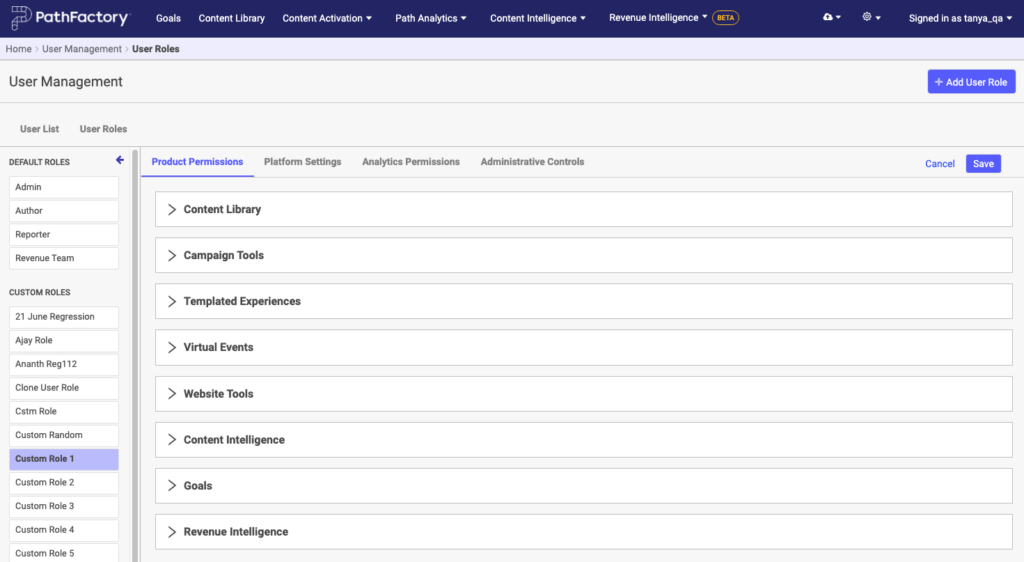Select the Custom Random role
This screenshot has width=1024, height=562.
tap(64, 435)
